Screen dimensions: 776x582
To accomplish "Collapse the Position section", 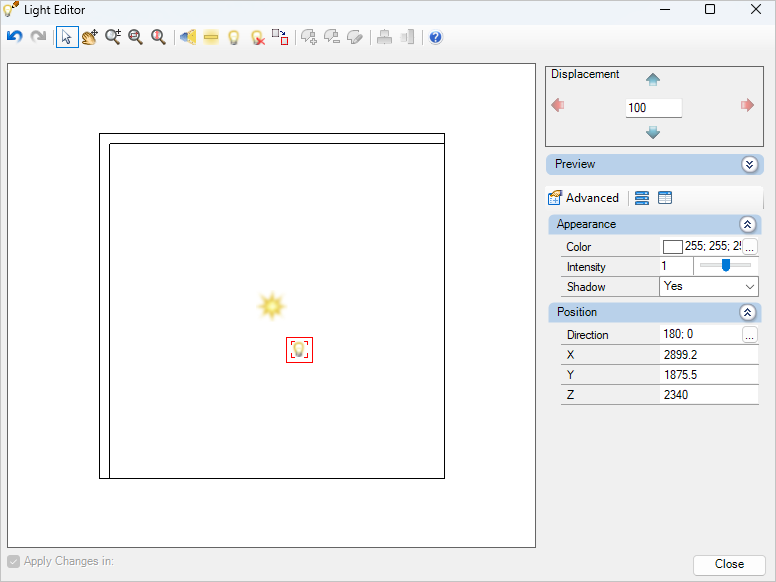I will pyautogui.click(x=747, y=312).
